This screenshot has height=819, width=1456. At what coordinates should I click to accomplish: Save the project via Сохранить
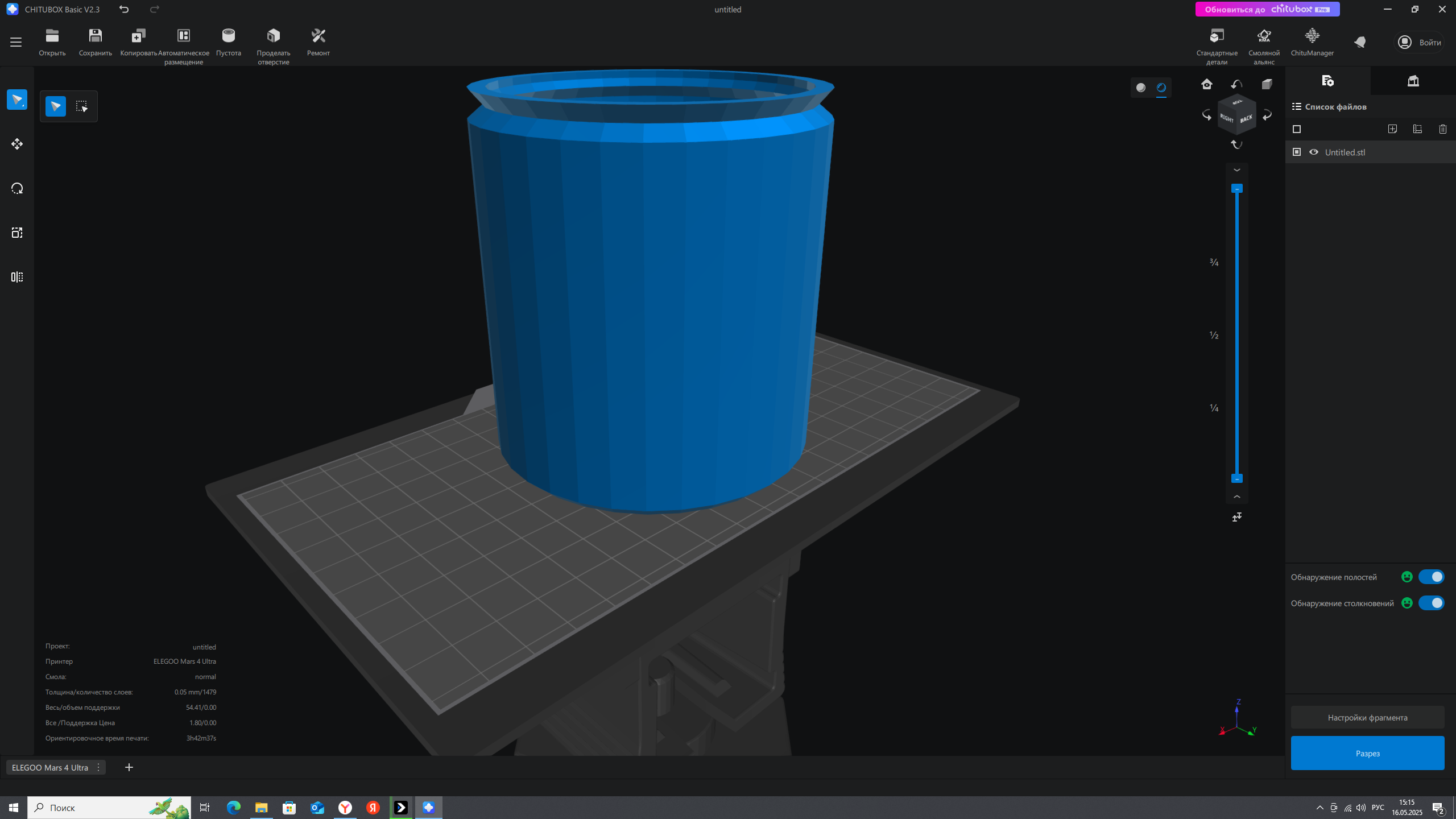[x=96, y=42]
